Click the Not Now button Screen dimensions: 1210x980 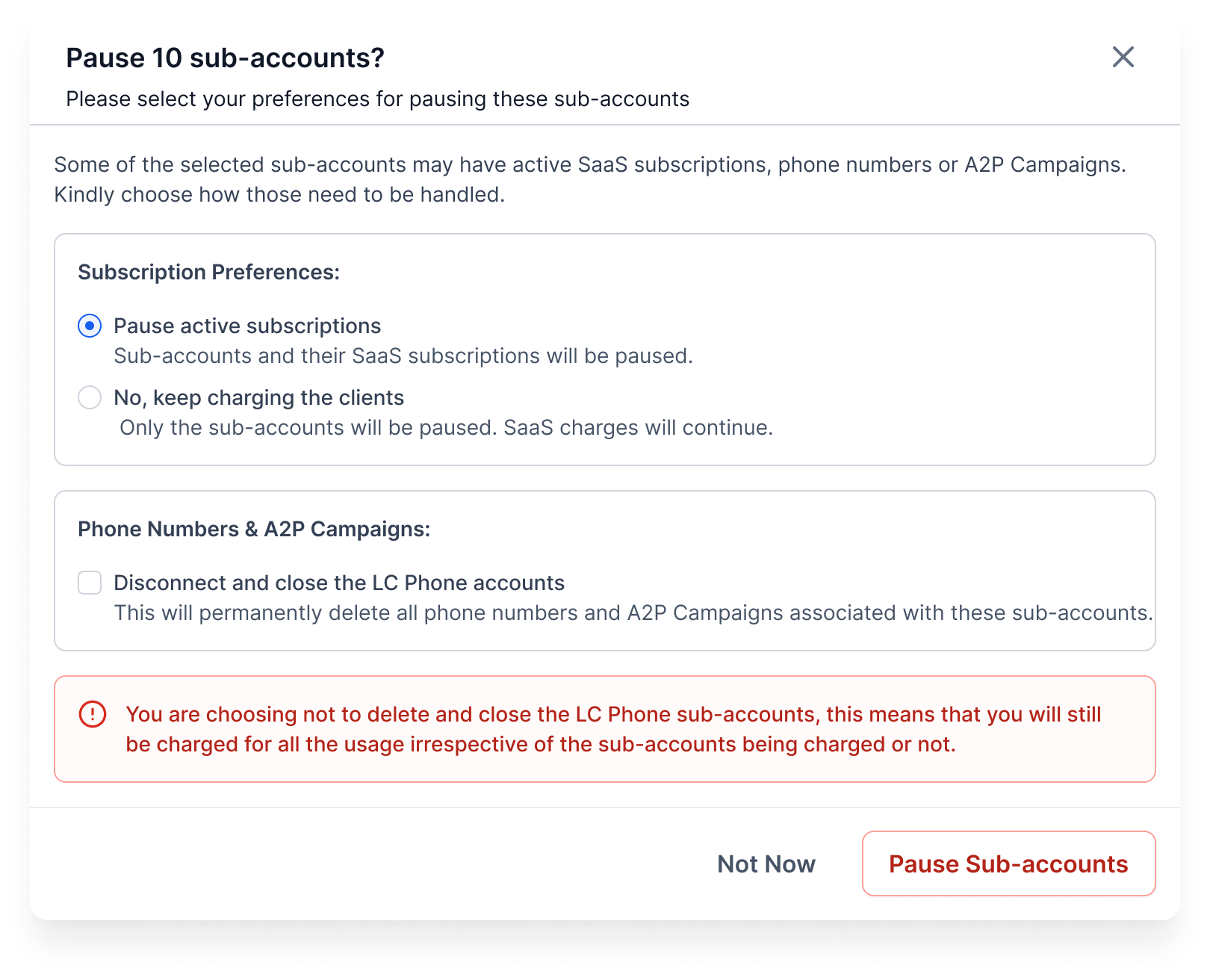pos(766,863)
